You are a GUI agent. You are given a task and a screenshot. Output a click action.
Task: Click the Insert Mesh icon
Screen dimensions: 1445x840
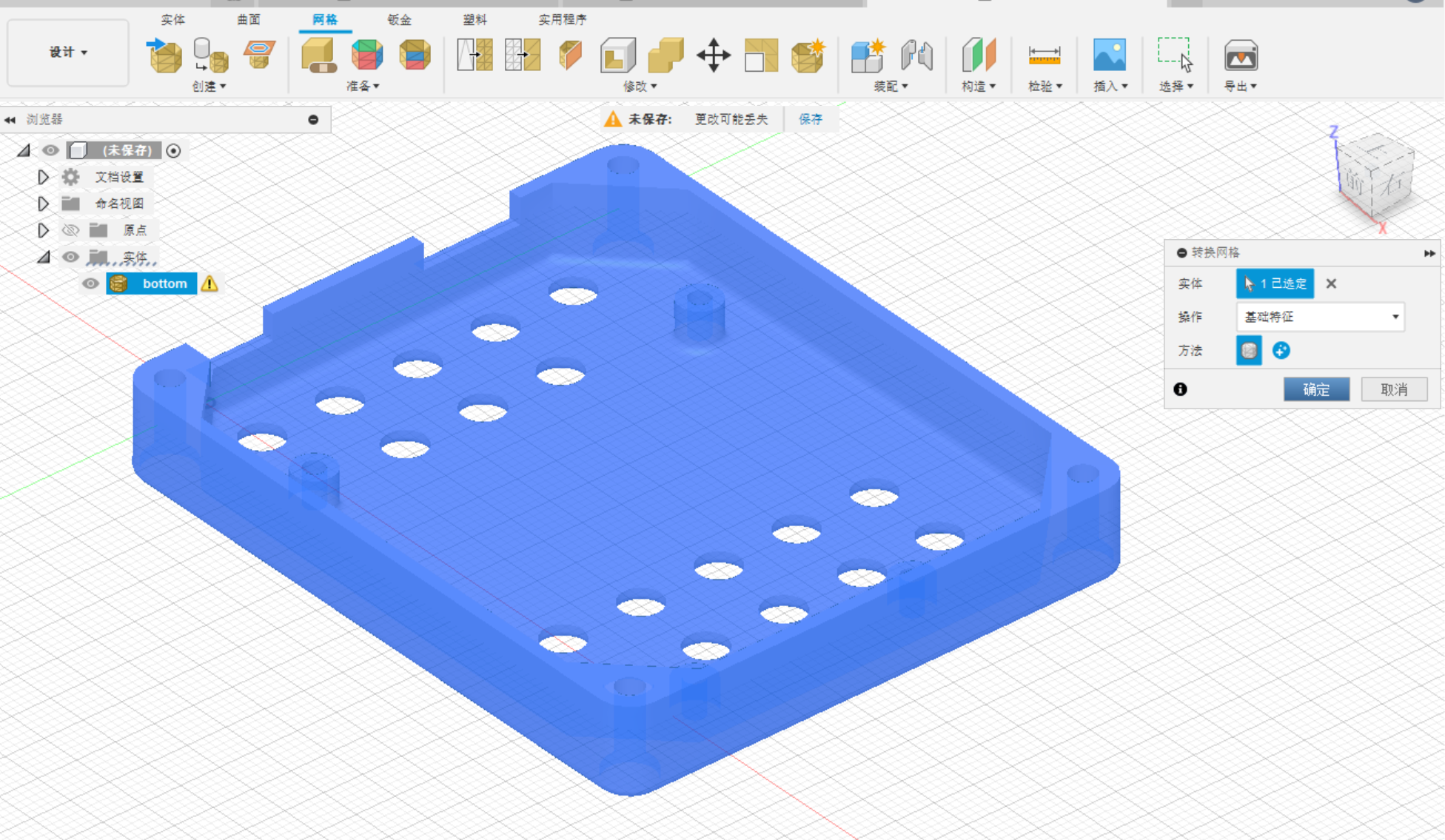[164, 55]
